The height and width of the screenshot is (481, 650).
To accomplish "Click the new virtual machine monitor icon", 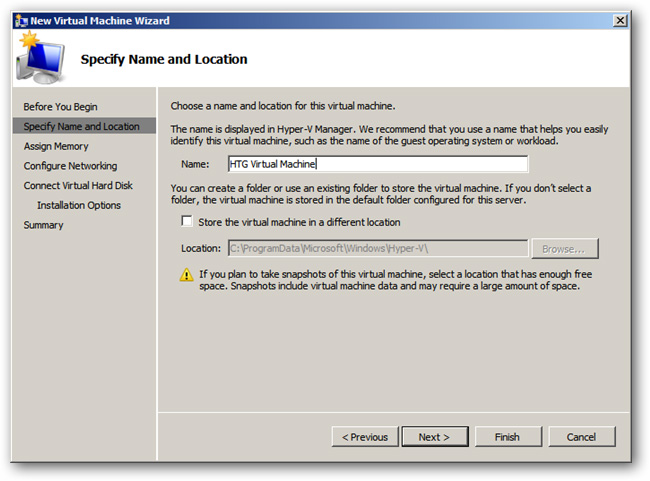I will click(40, 58).
